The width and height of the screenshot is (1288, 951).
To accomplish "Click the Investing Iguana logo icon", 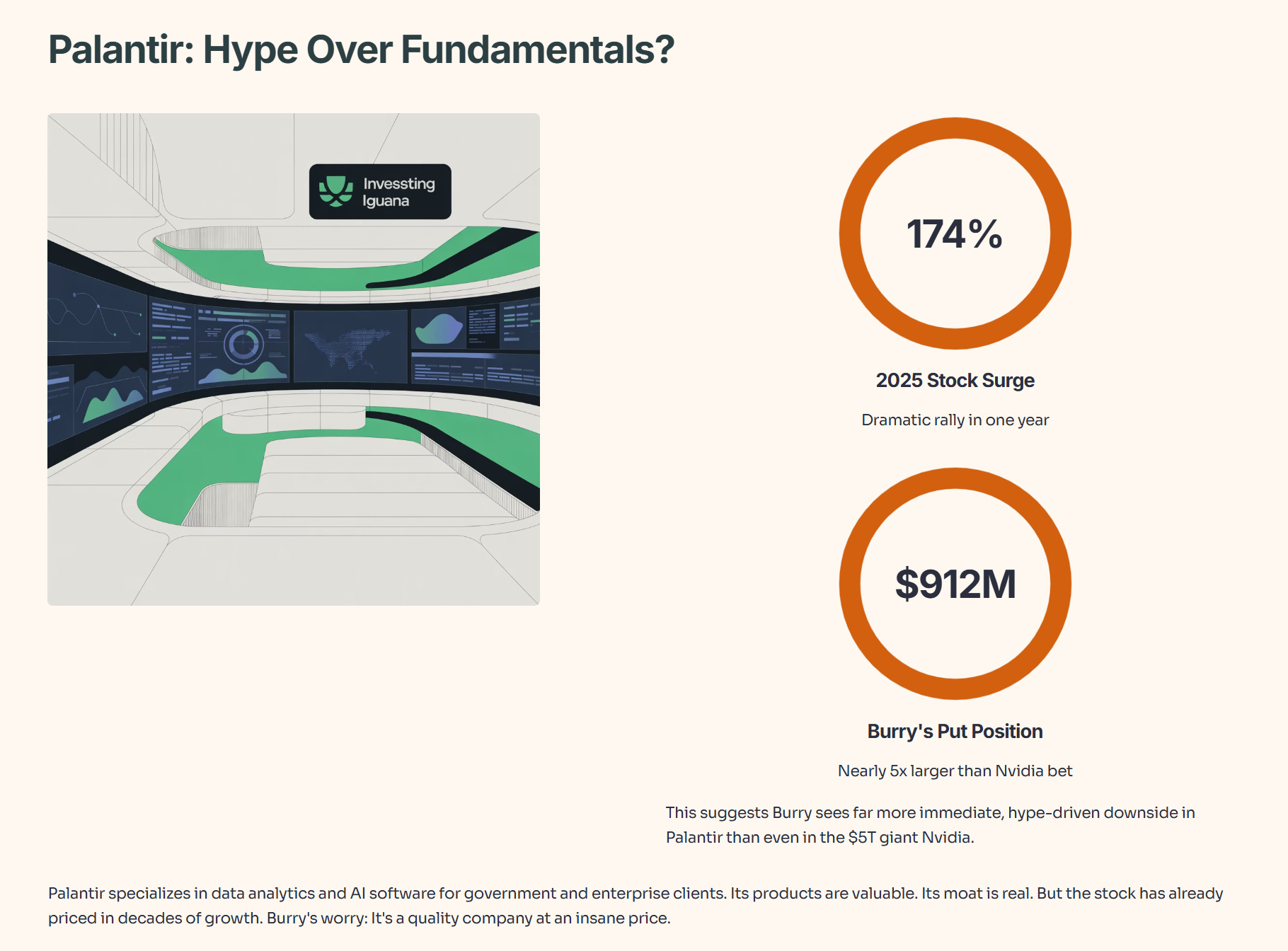I will pyautogui.click(x=335, y=191).
